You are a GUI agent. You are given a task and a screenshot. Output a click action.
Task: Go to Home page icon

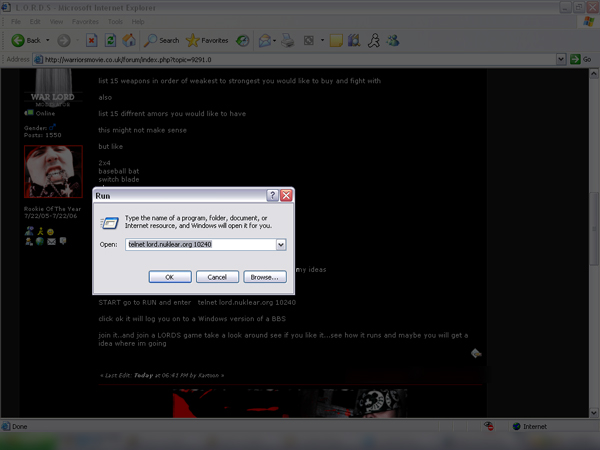click(129, 41)
